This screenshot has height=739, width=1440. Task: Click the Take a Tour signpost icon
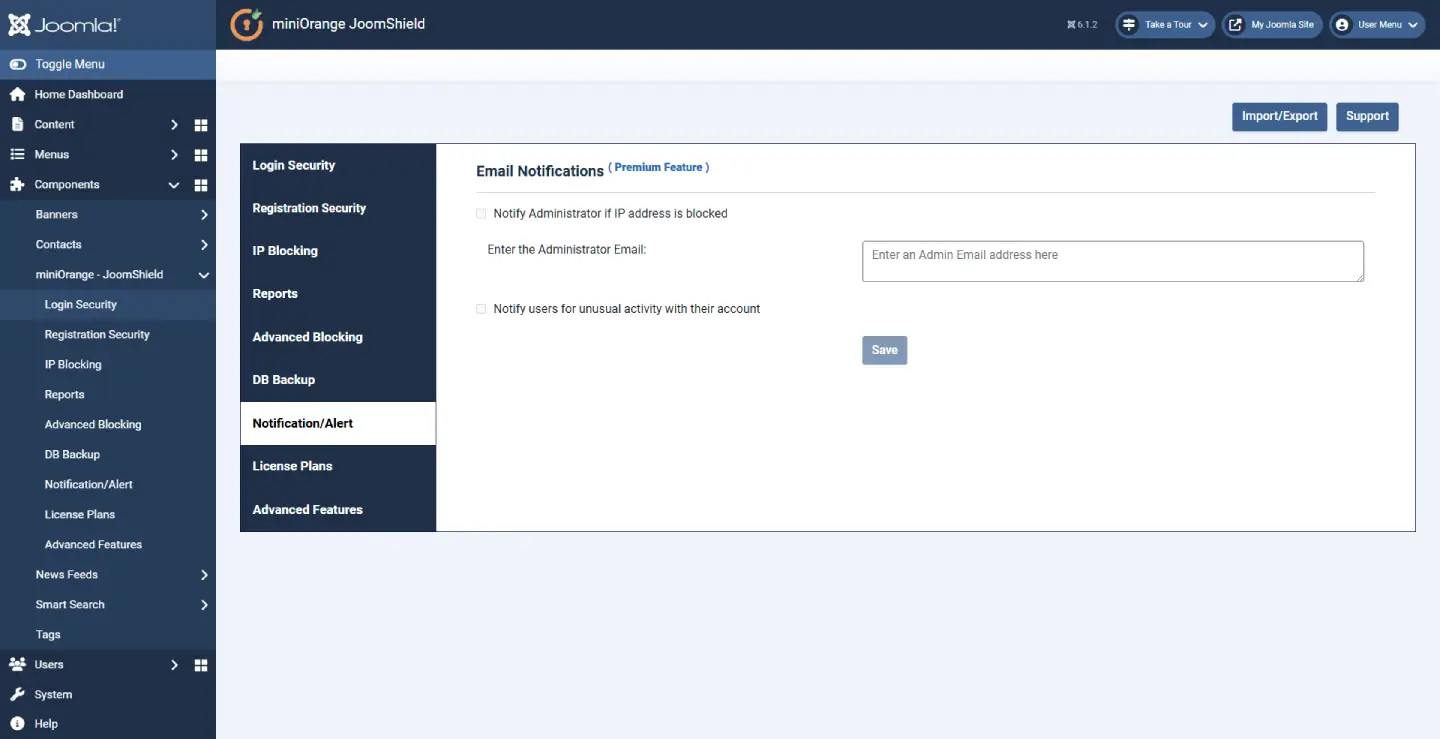[x=1129, y=25]
